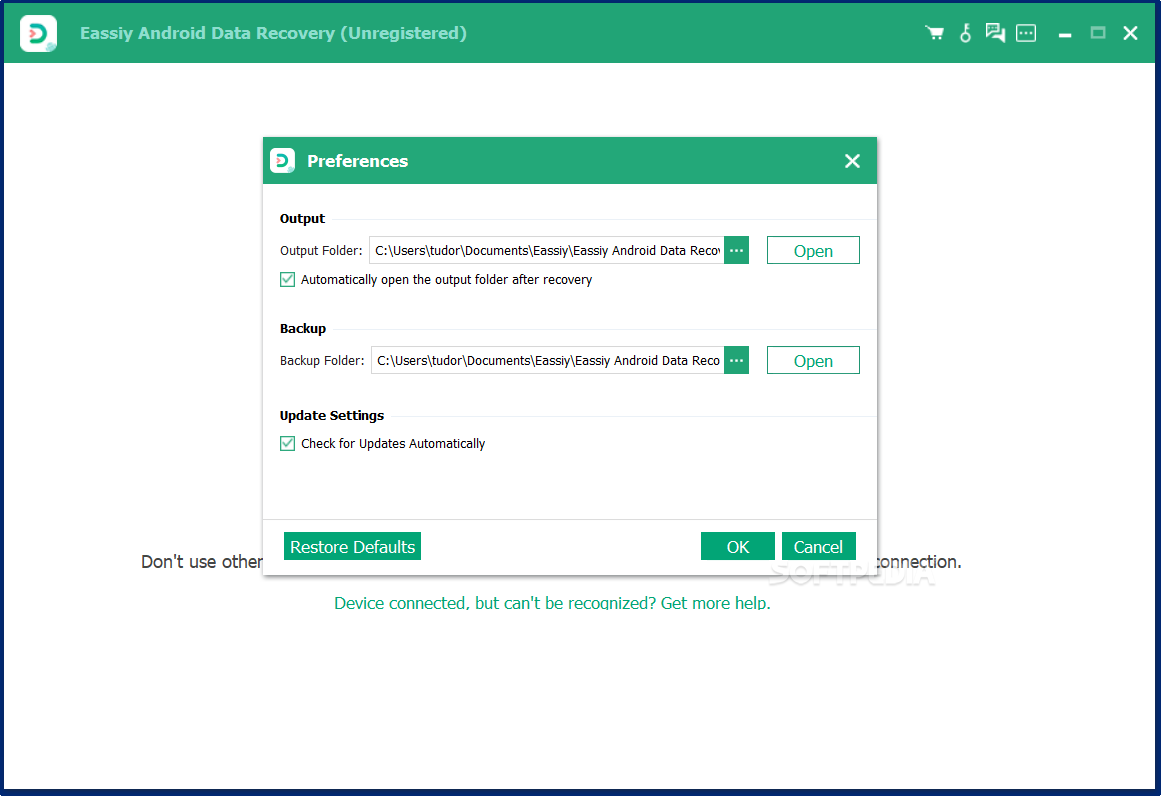Toggle Check for Updates Automatically
Image resolution: width=1161 pixels, height=796 pixels.
coord(287,444)
